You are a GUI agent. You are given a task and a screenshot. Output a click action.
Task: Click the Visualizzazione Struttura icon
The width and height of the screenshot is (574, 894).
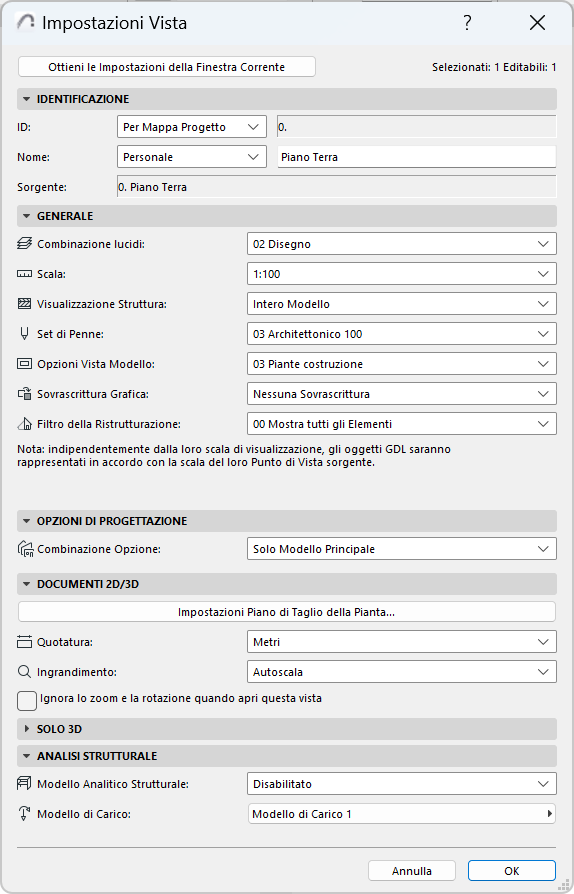[x=25, y=304]
